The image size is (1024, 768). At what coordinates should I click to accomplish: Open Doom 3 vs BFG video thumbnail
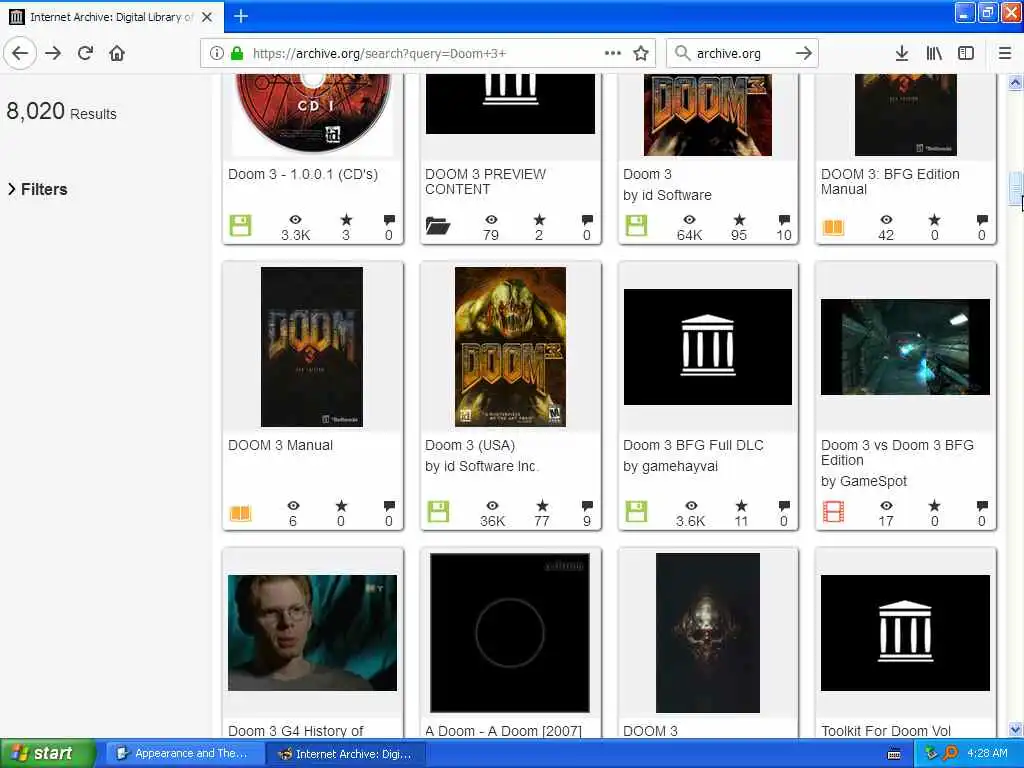click(x=905, y=347)
